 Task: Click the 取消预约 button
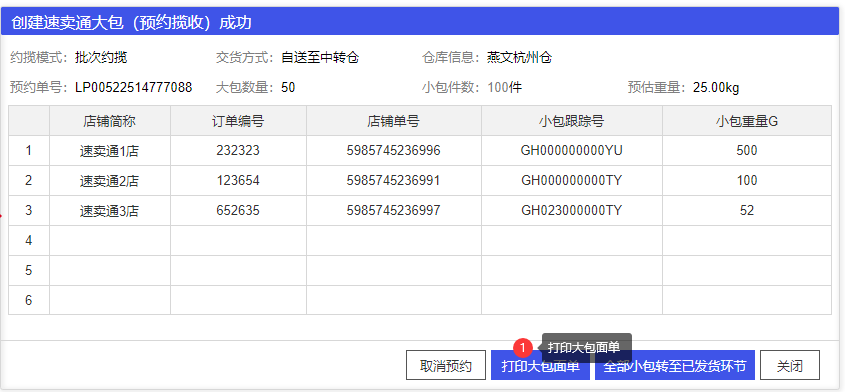coord(446,365)
